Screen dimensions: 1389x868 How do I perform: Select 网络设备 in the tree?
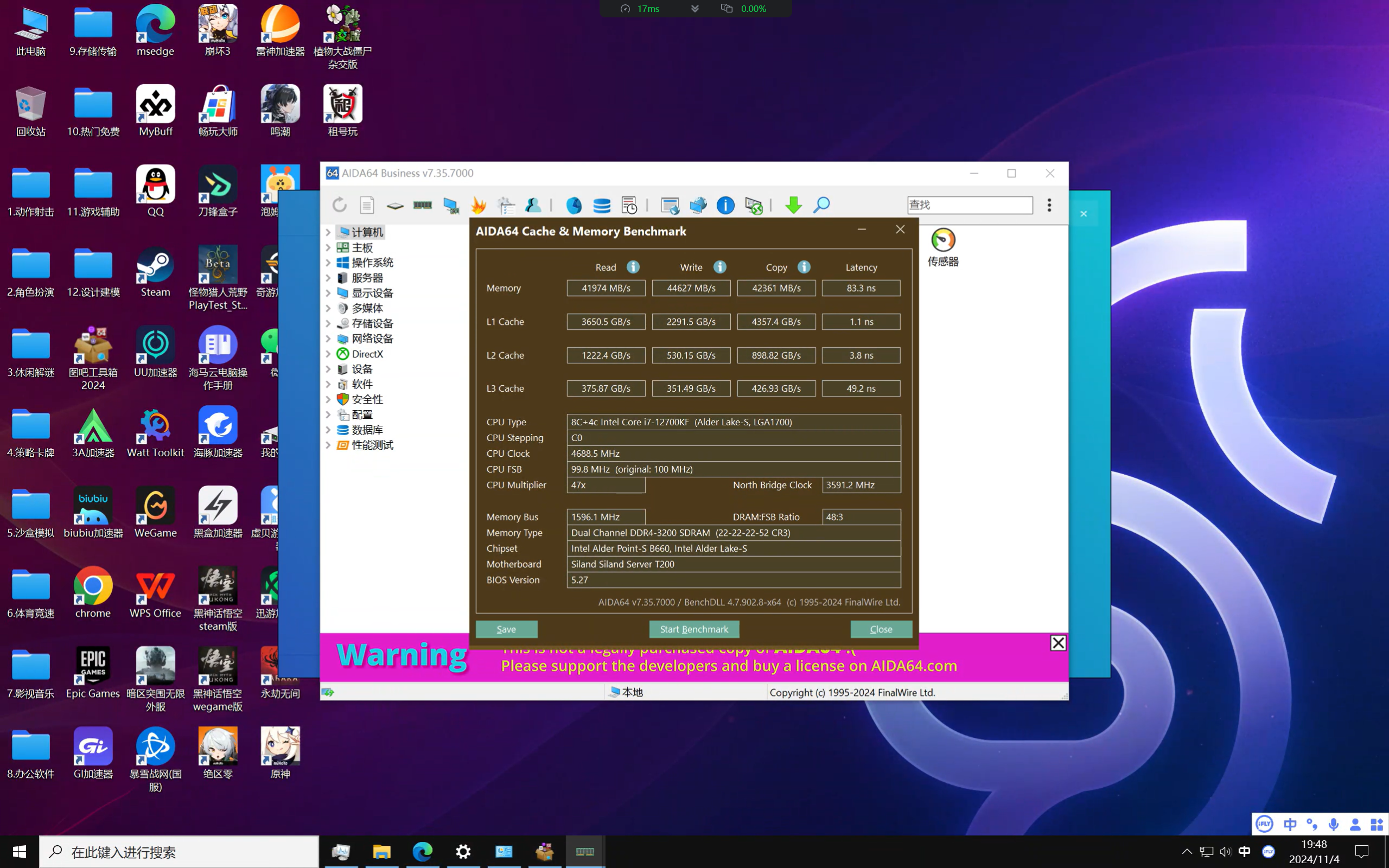[x=372, y=339]
